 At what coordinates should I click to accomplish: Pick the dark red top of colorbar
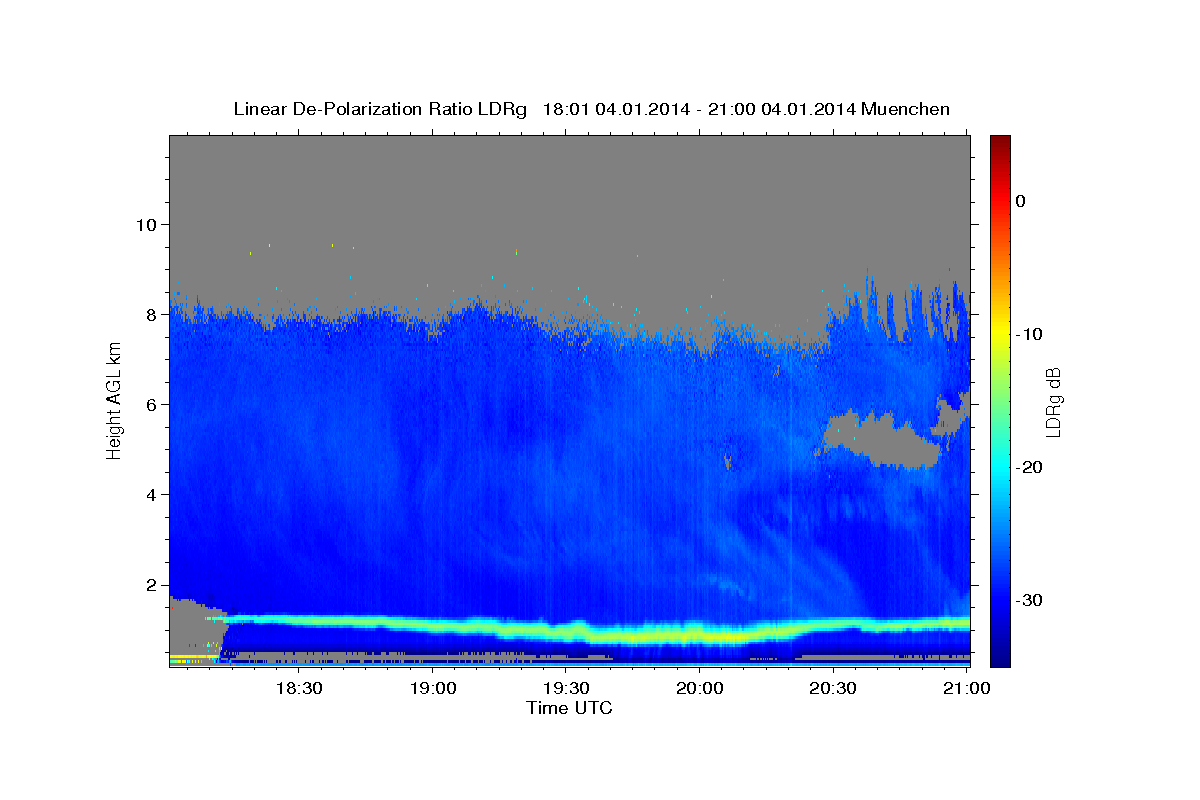(1000, 142)
